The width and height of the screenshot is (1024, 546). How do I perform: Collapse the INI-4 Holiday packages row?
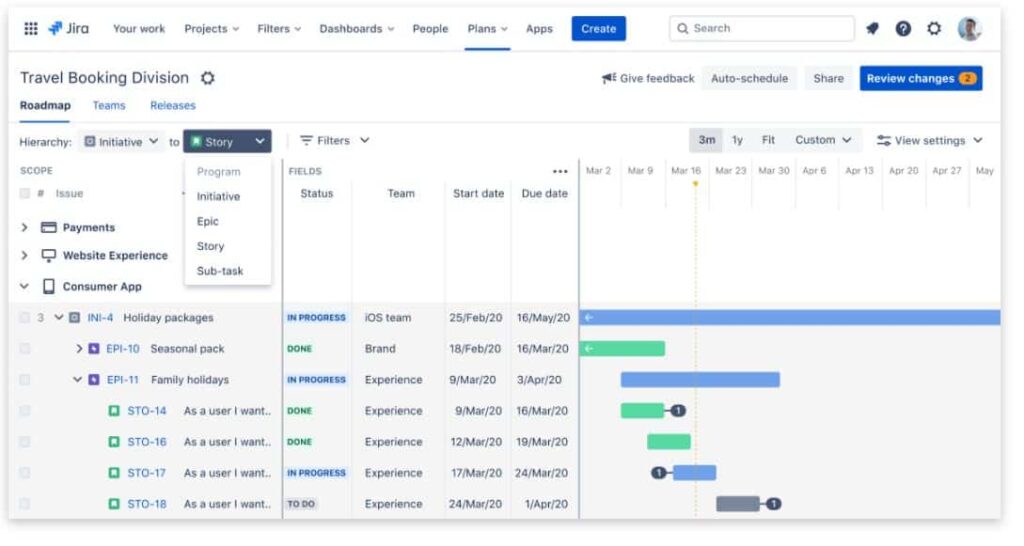point(59,317)
